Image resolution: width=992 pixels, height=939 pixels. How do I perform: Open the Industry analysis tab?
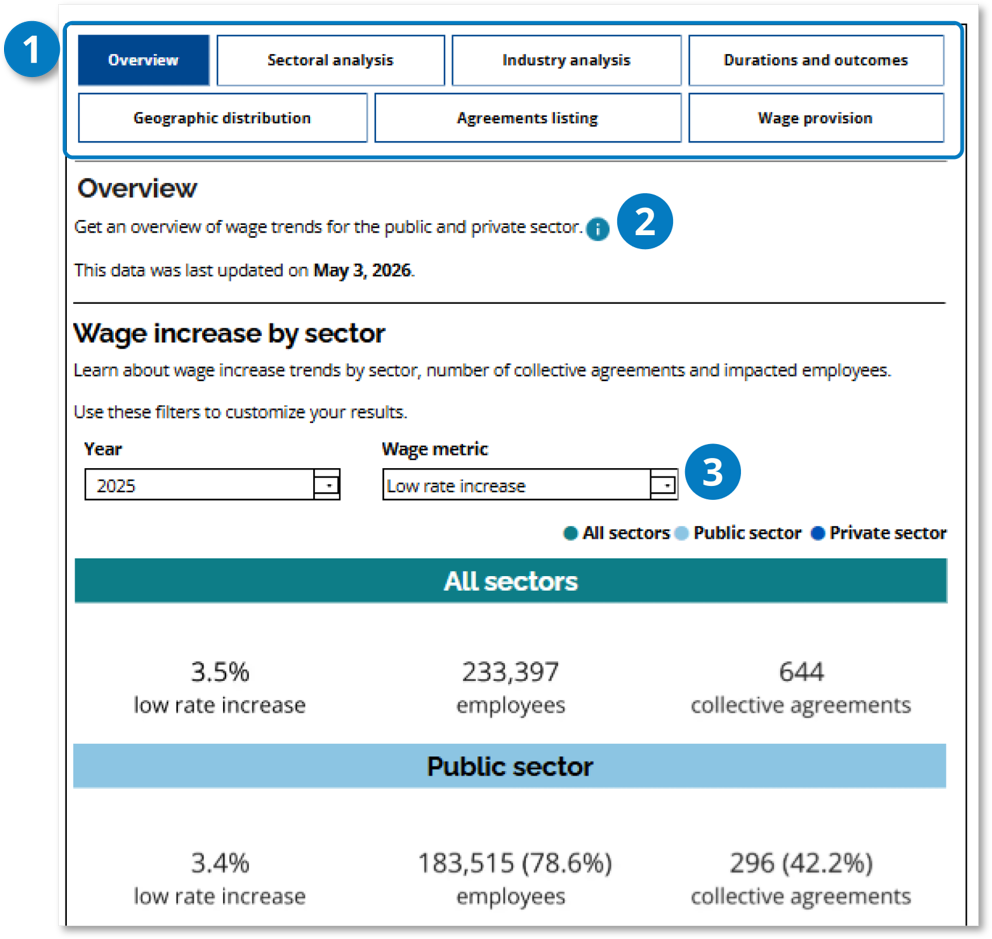[x=566, y=60]
